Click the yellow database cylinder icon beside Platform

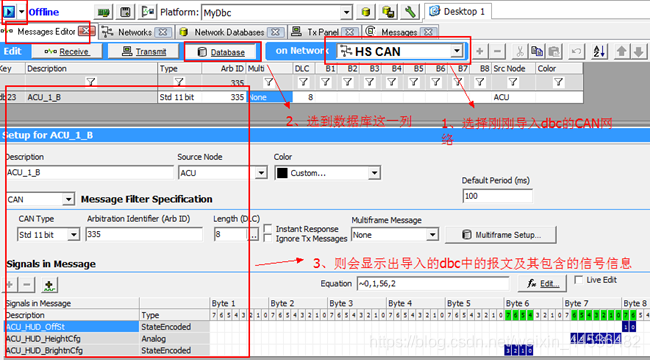click(x=366, y=12)
